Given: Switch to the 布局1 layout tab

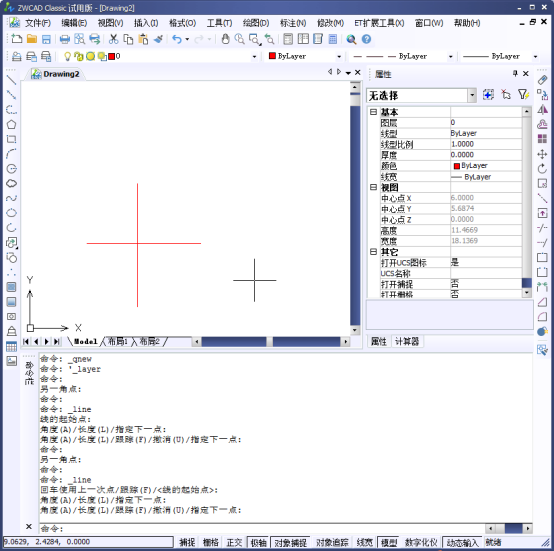Looking at the screenshot, I should click(118, 342).
